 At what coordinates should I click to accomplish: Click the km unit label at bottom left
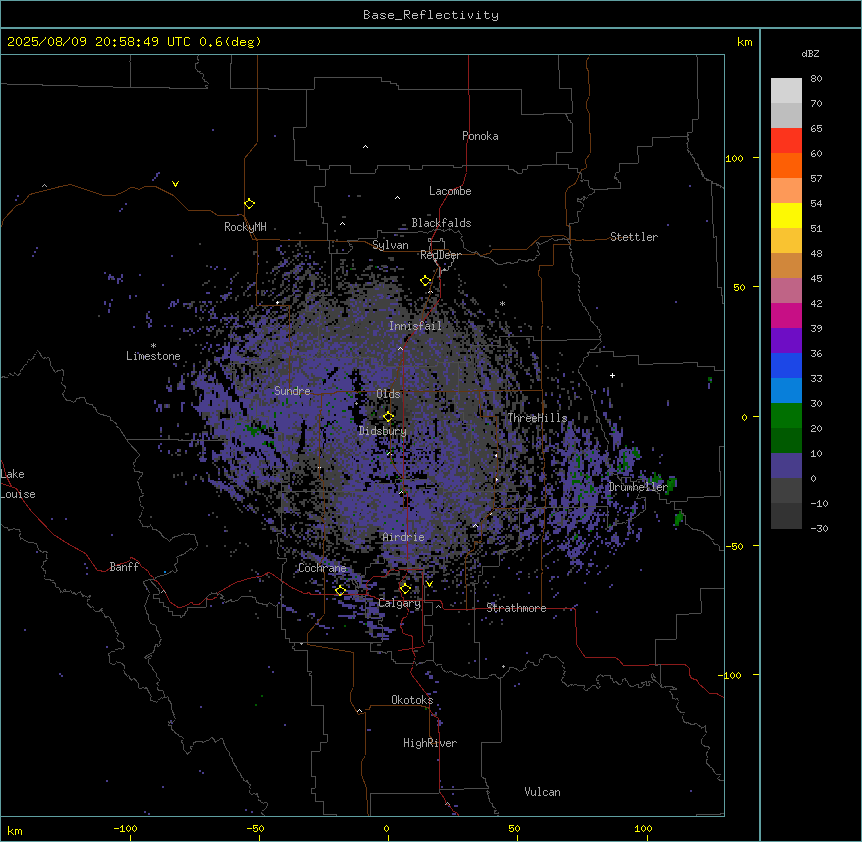tap(15, 830)
